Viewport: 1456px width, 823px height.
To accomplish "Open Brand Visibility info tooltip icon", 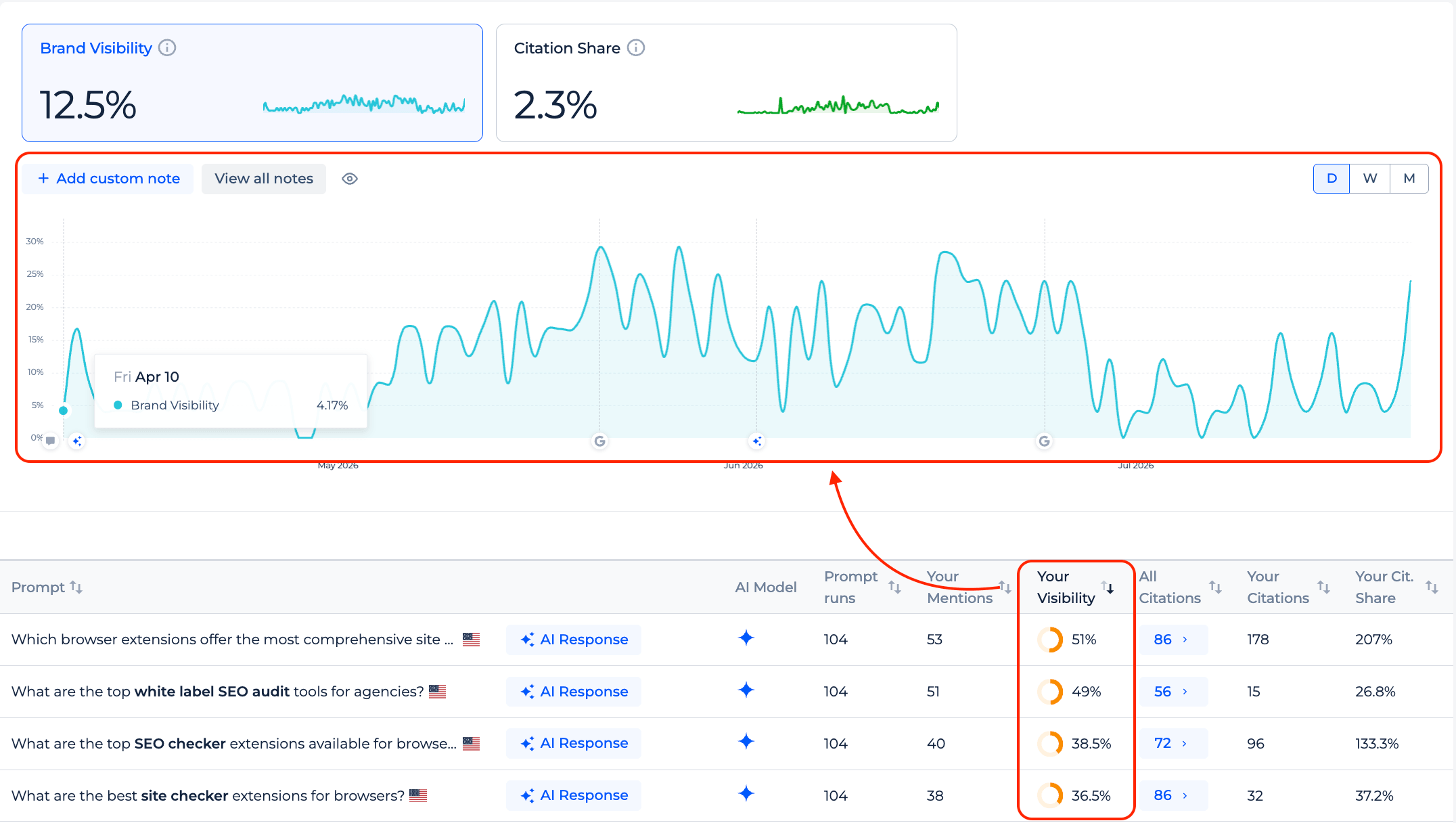I will pyautogui.click(x=167, y=48).
